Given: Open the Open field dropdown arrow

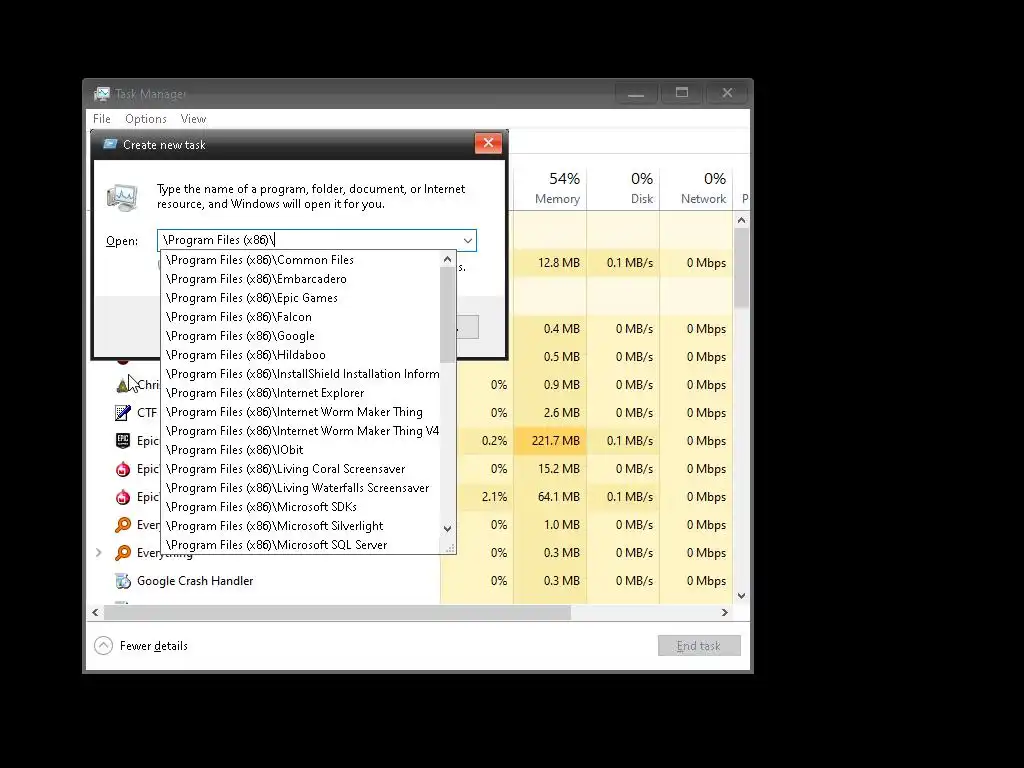Looking at the screenshot, I should (x=468, y=240).
